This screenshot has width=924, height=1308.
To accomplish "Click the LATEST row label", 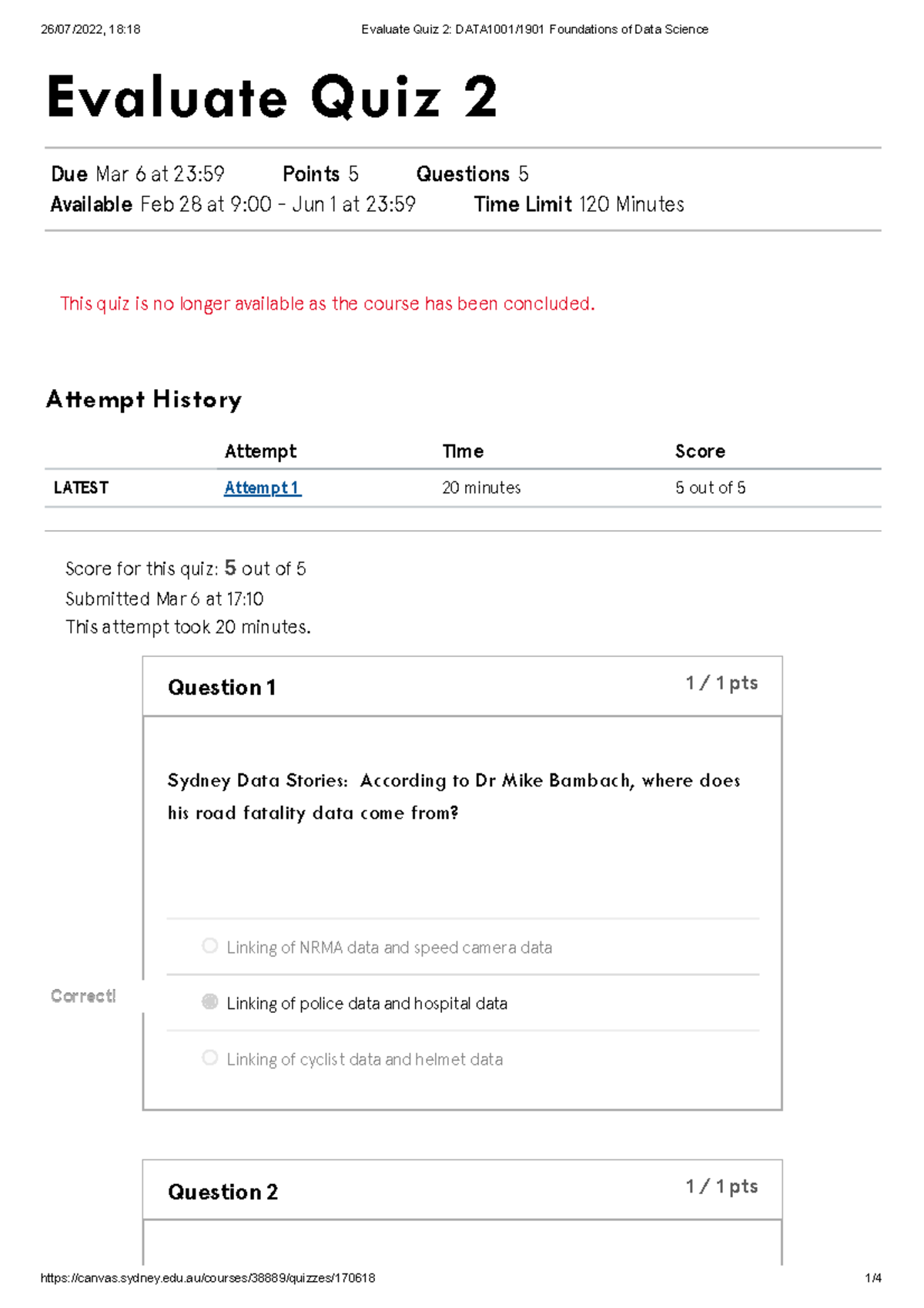I will 81,488.
